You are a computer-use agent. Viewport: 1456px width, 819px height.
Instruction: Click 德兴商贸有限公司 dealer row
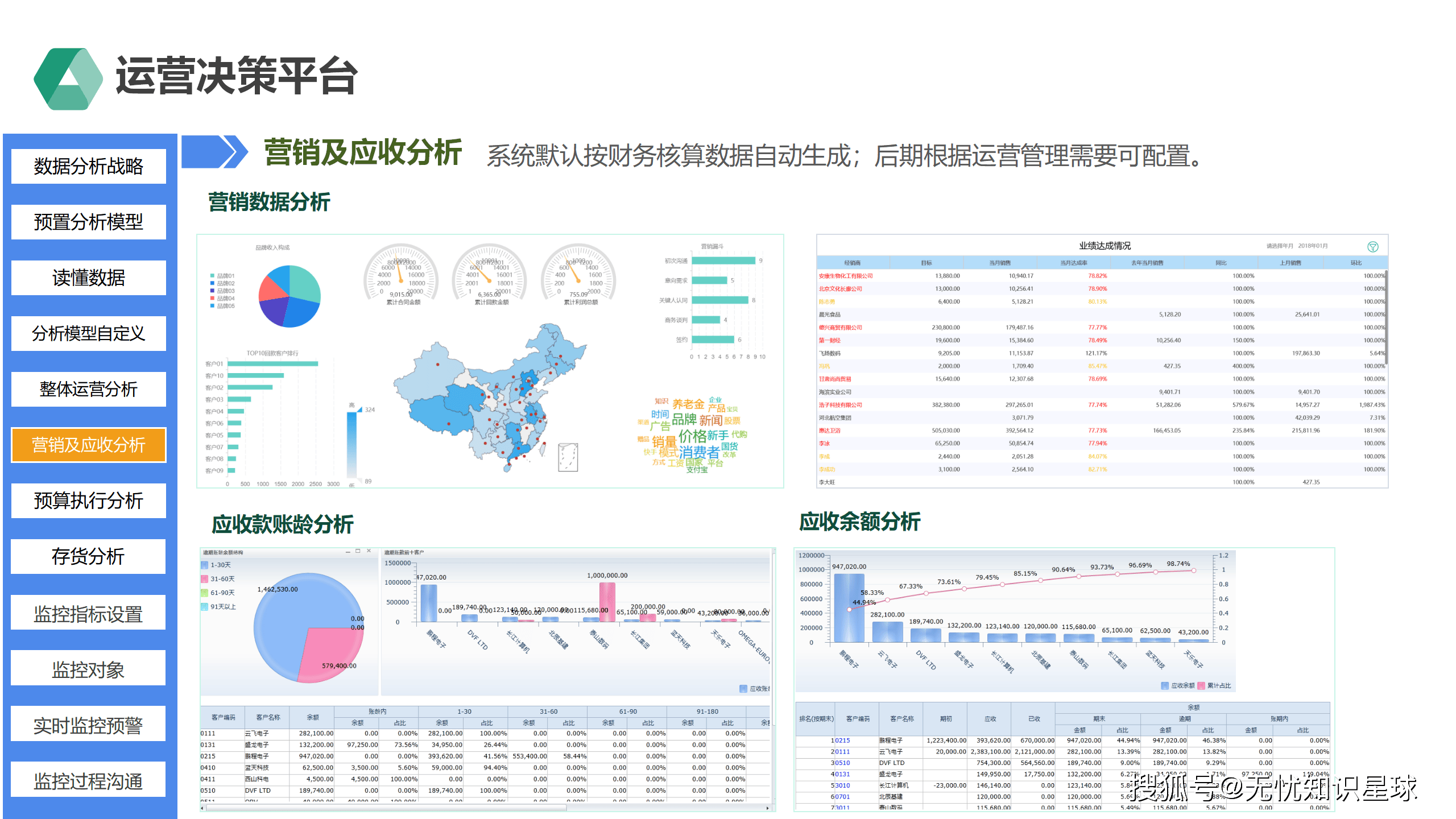tap(1102, 328)
